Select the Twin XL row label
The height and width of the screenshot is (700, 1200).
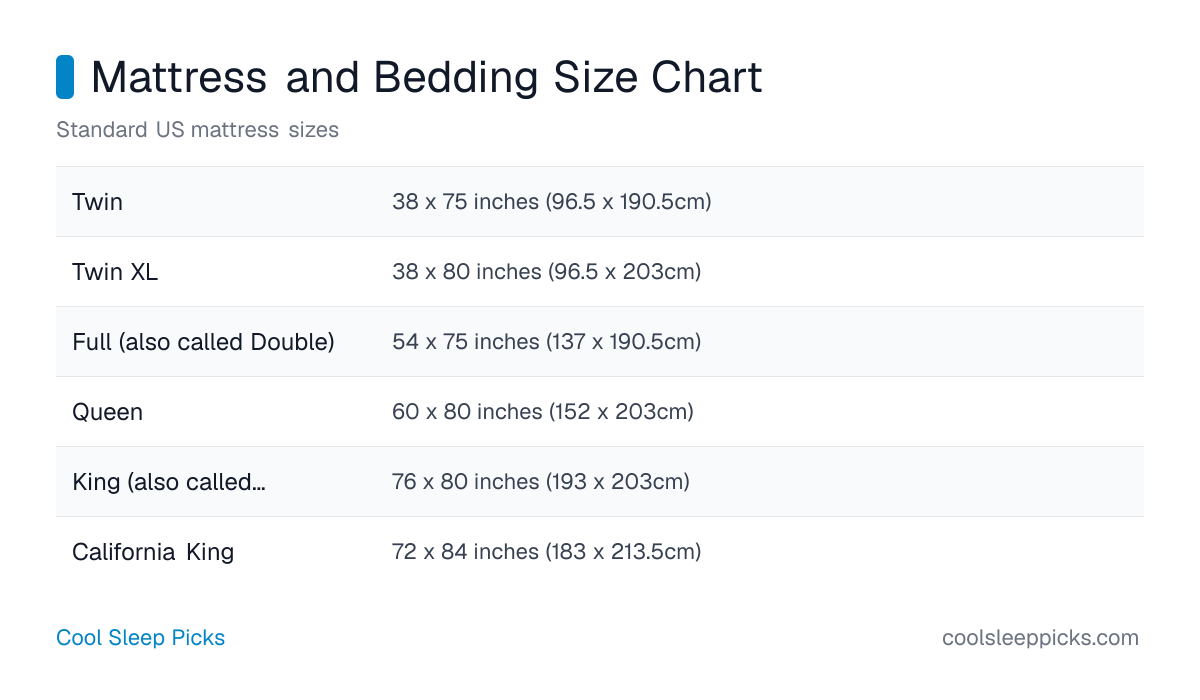tap(115, 272)
